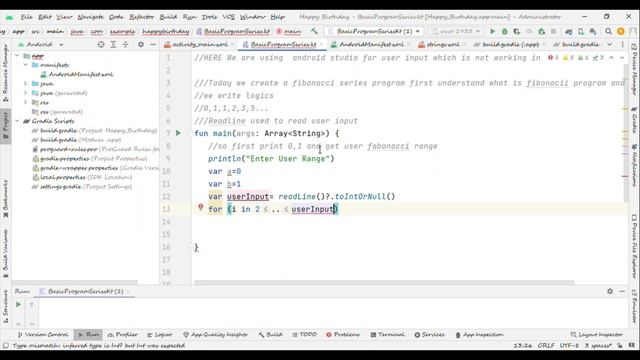Open Run panel settings gear
This screenshot has width=640, height=360.
tap(610, 291)
